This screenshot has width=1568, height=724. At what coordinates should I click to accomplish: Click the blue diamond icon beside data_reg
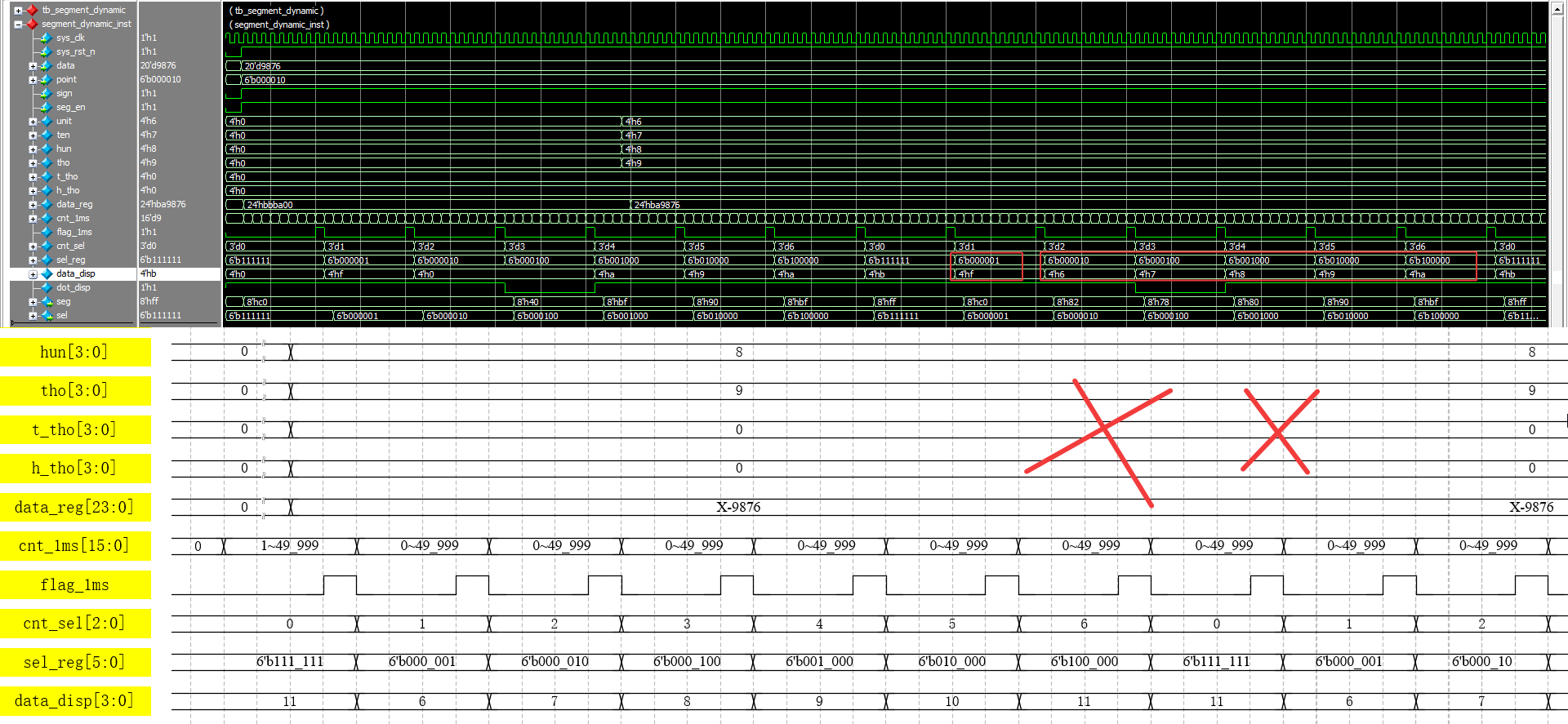point(47,204)
